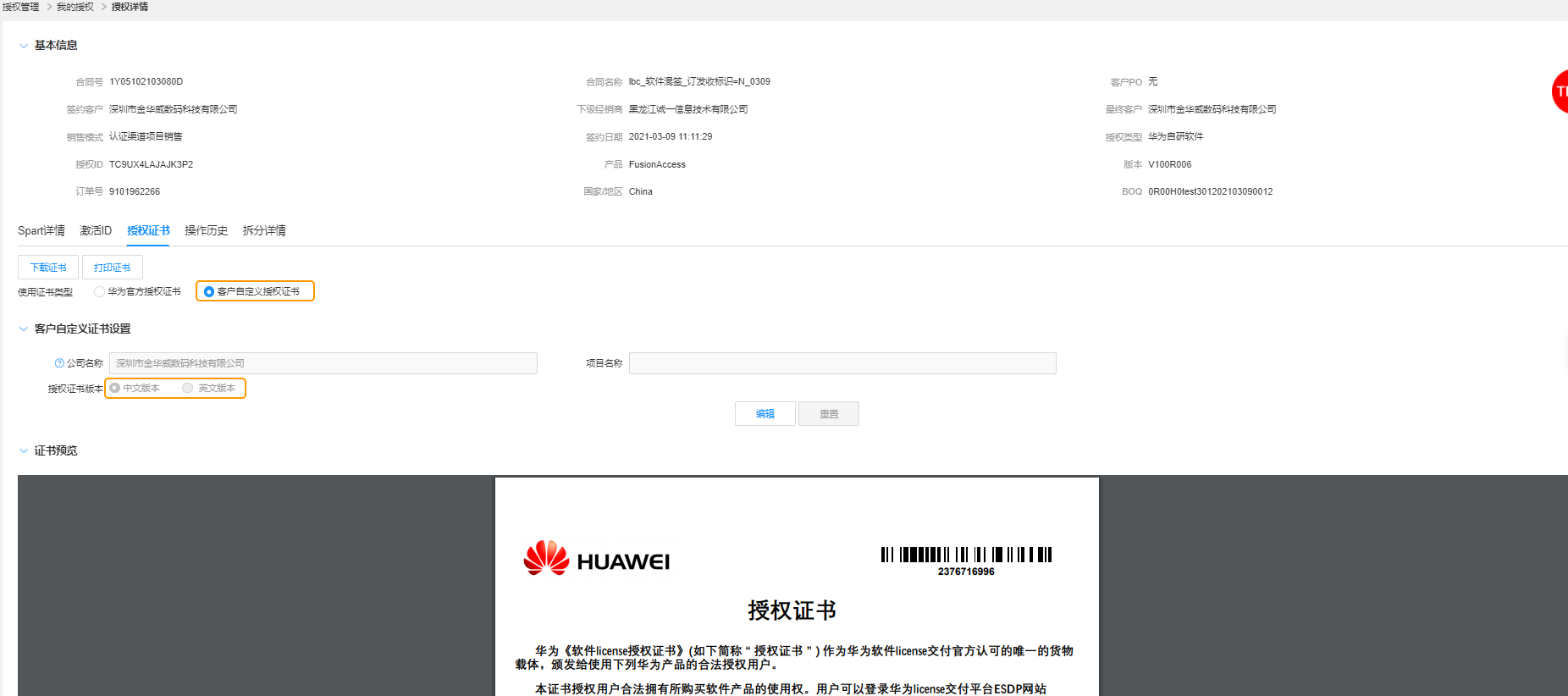Click 最终客户 value 深圳市金华威数码科技有限公司

[1212, 109]
